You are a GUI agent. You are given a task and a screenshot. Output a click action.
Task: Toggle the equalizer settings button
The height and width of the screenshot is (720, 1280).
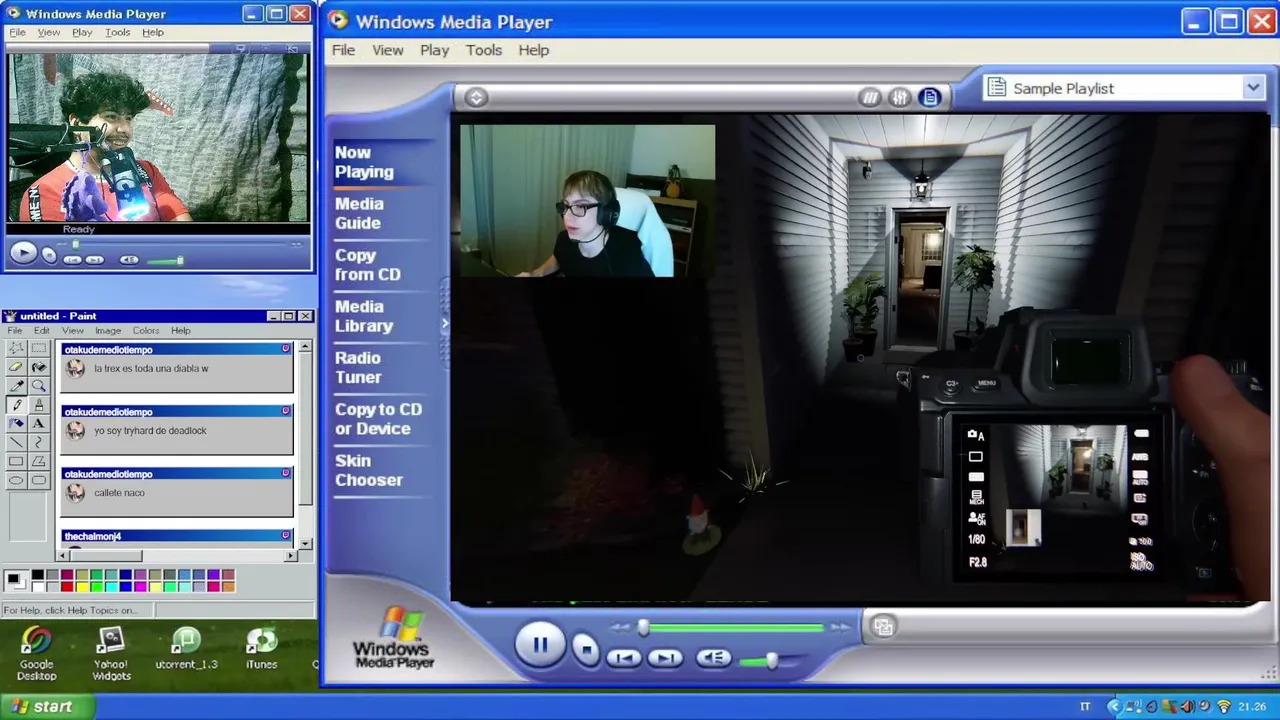tap(900, 97)
